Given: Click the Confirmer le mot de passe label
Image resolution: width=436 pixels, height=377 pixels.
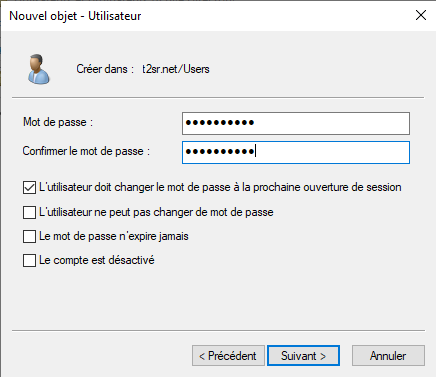Looking at the screenshot, I should click(x=86, y=151).
